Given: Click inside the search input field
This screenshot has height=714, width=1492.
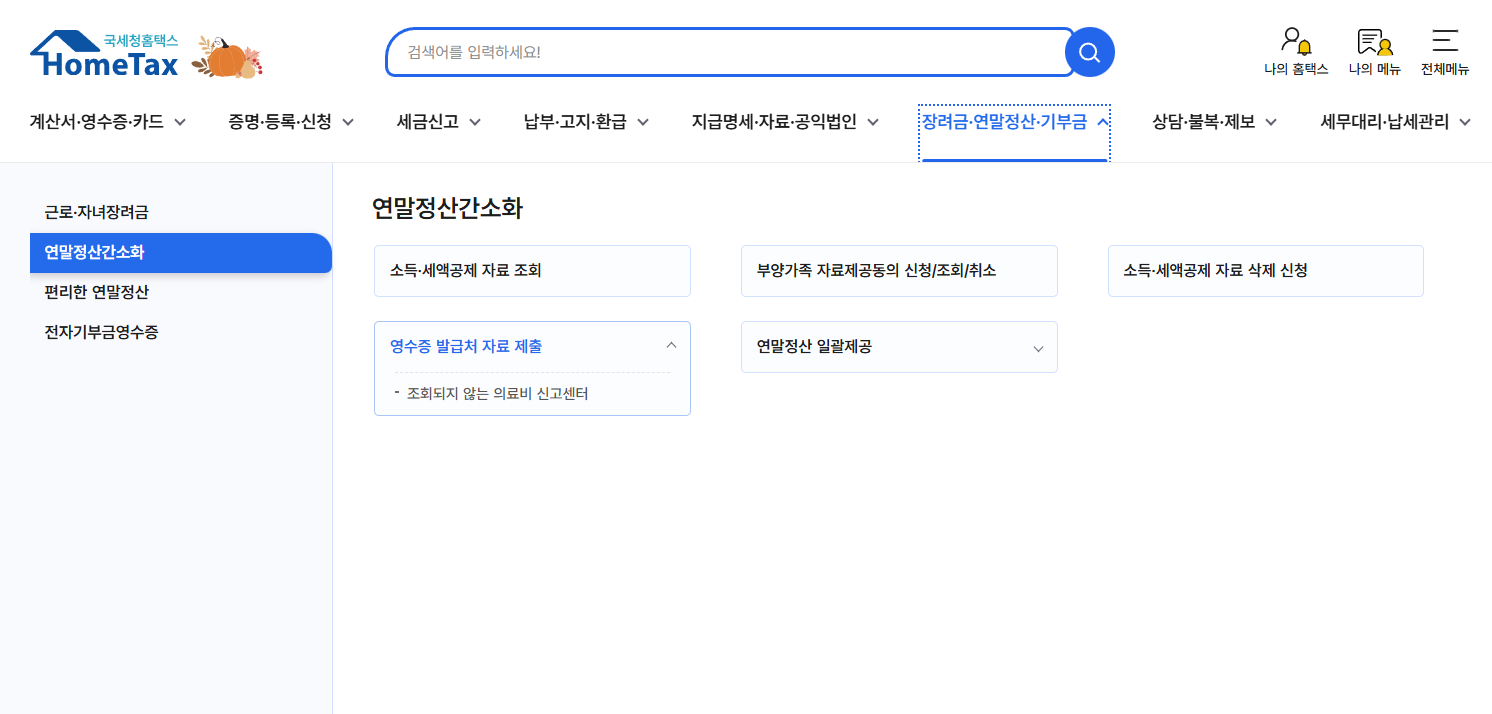Looking at the screenshot, I should click(x=730, y=52).
